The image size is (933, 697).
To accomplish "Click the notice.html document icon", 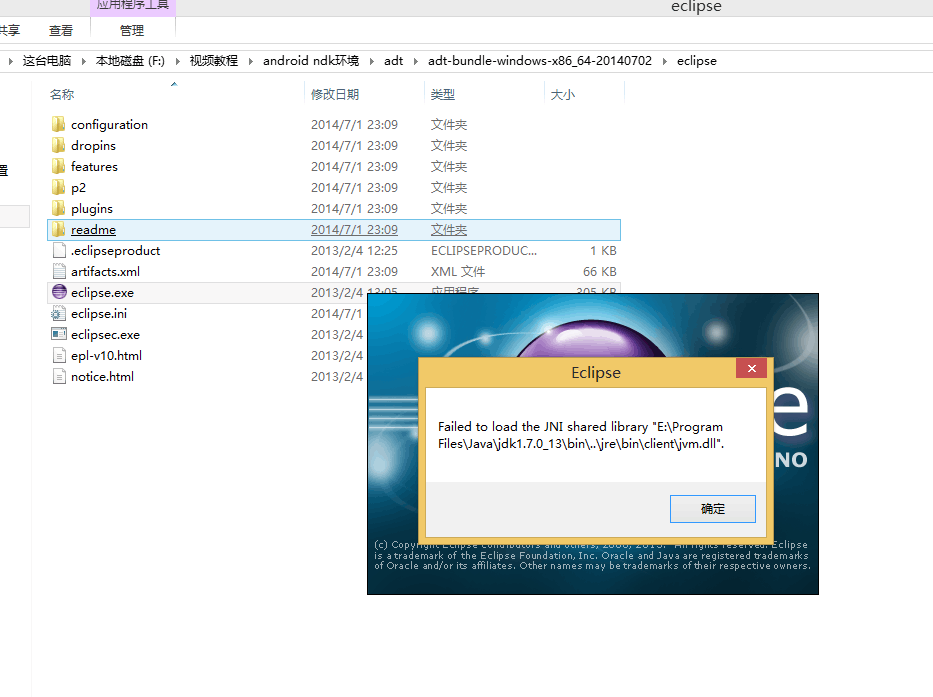I will coord(59,376).
